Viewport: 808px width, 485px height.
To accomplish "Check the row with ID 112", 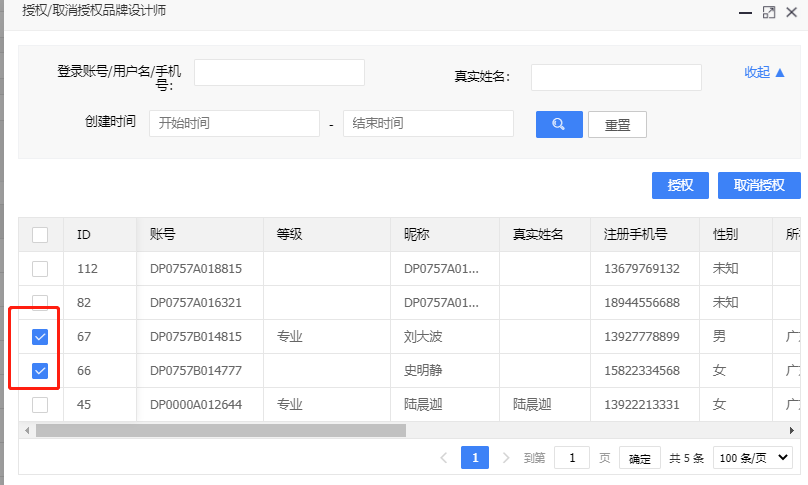I will pos(40,269).
